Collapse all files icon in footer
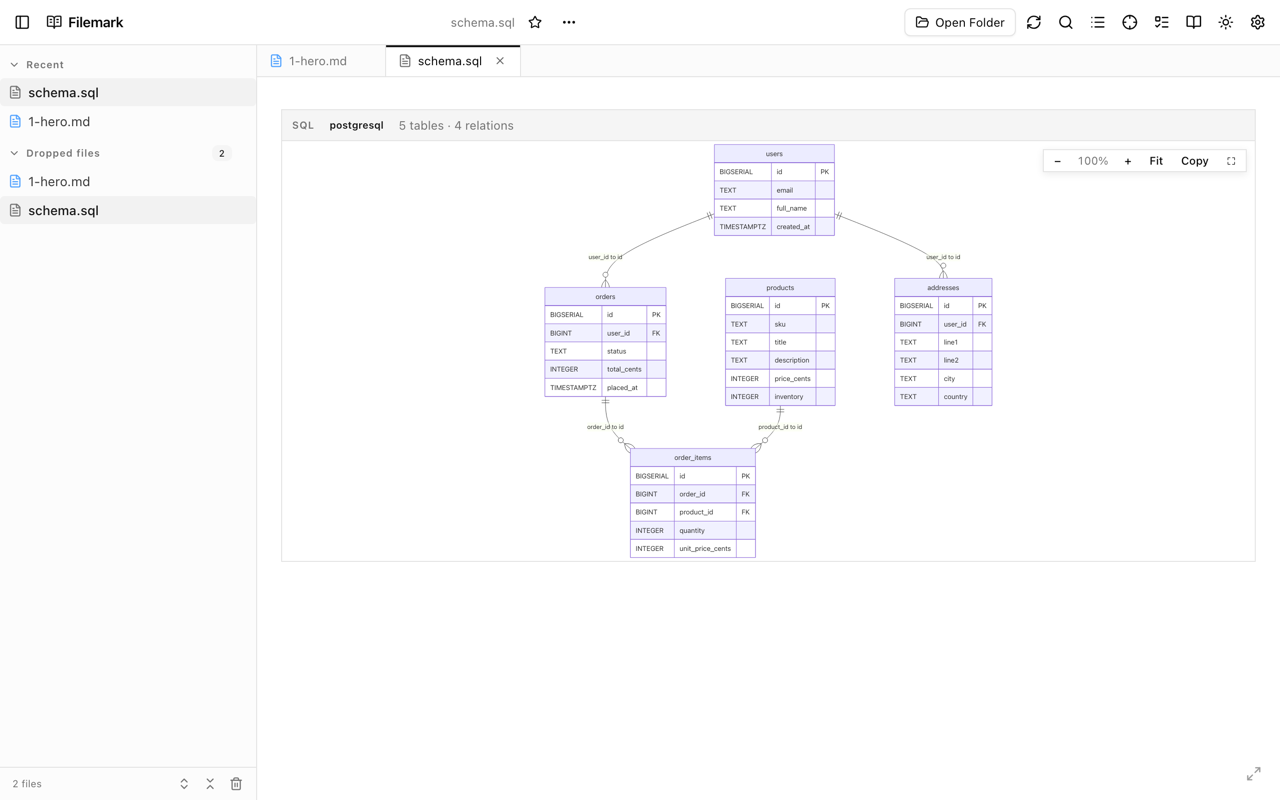This screenshot has width=1280, height=800. coord(210,784)
